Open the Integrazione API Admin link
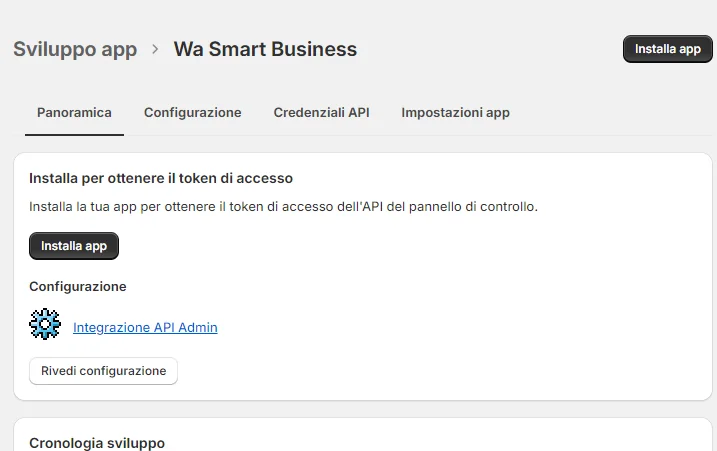 [145, 327]
